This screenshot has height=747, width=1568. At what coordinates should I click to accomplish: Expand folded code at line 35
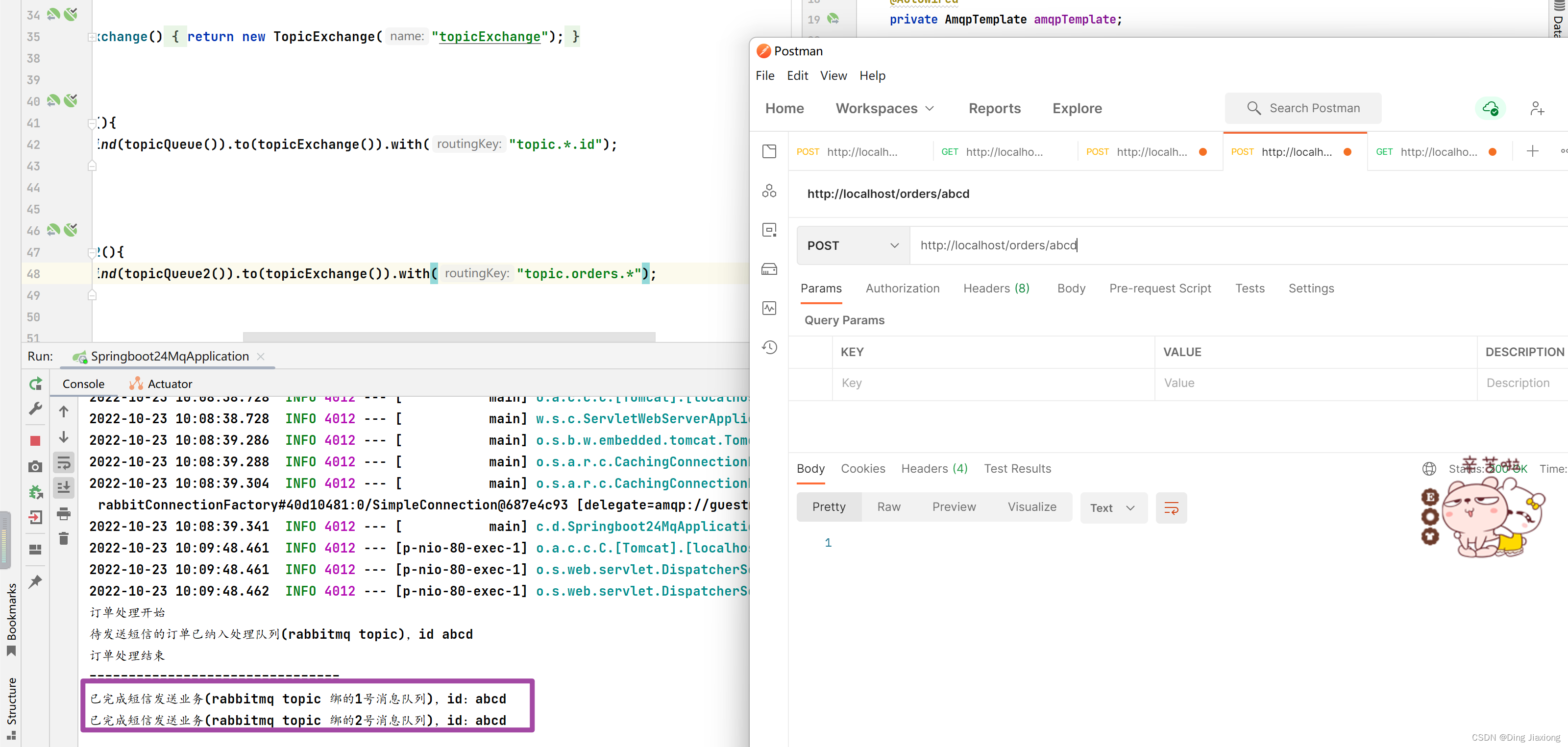point(92,37)
